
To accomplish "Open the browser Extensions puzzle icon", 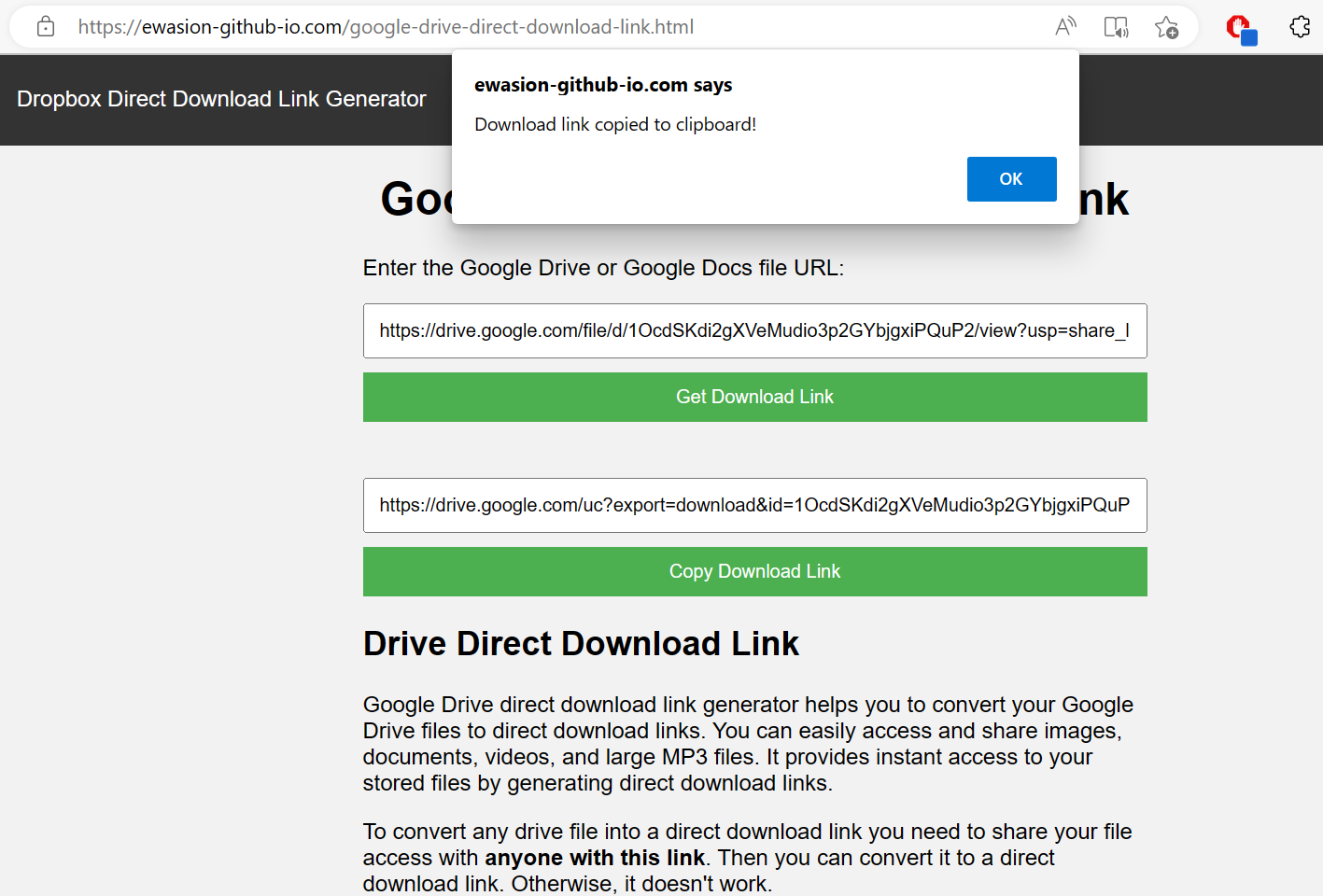I will click(1300, 27).
